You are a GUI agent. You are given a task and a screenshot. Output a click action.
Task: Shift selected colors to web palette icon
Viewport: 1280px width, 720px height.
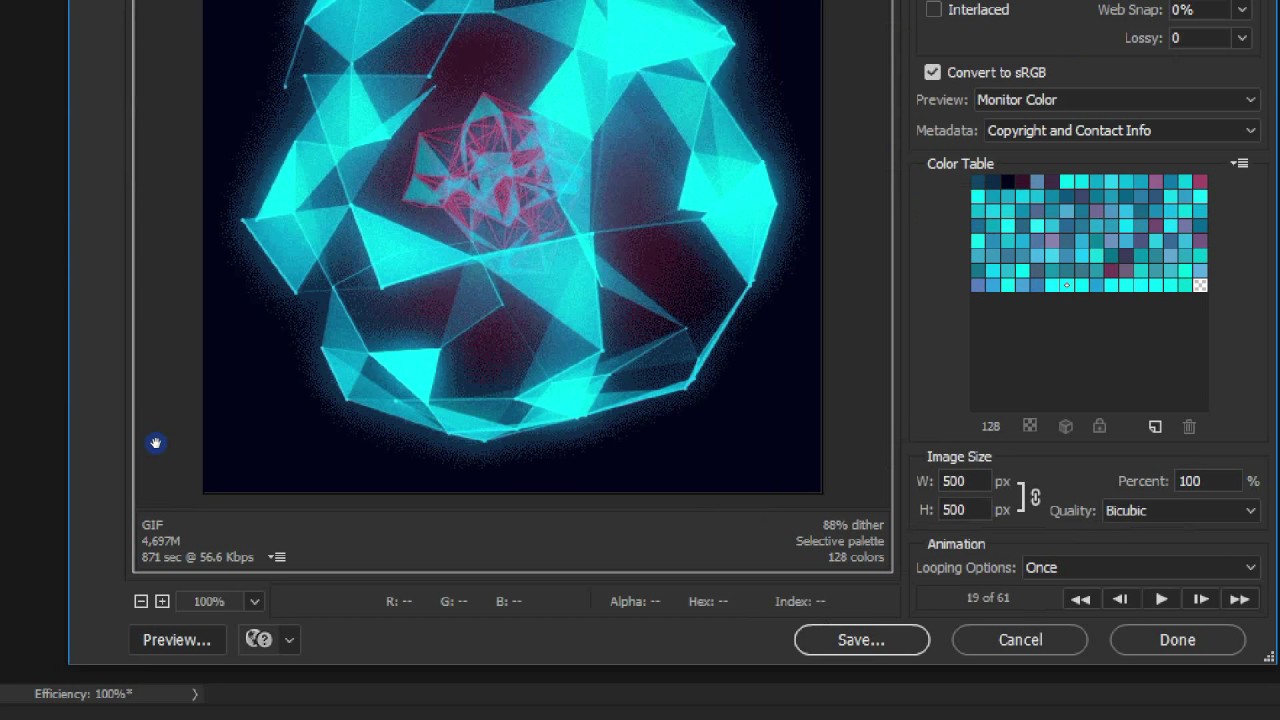[1066, 426]
